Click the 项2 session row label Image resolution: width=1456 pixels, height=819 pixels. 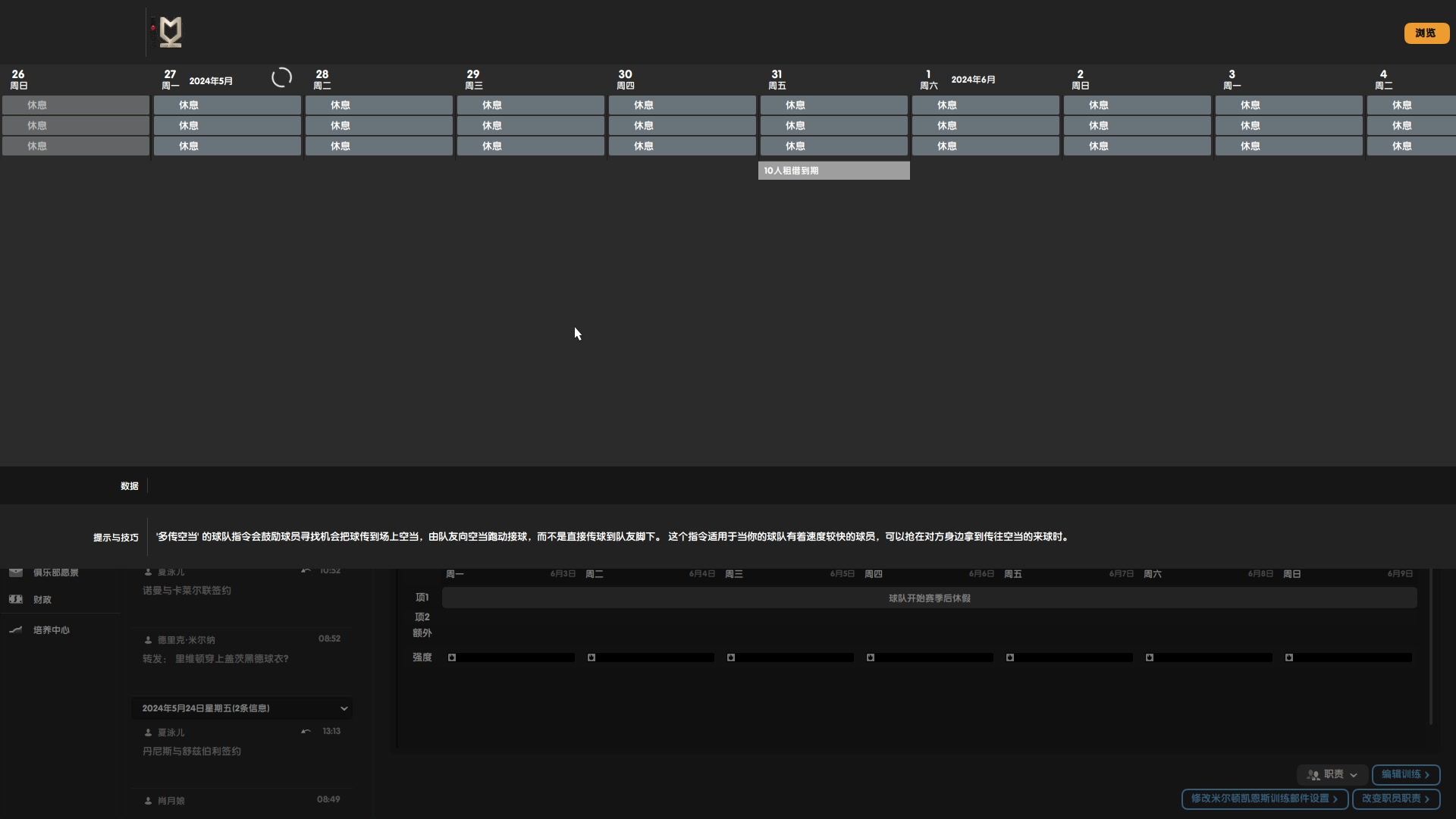click(x=422, y=617)
